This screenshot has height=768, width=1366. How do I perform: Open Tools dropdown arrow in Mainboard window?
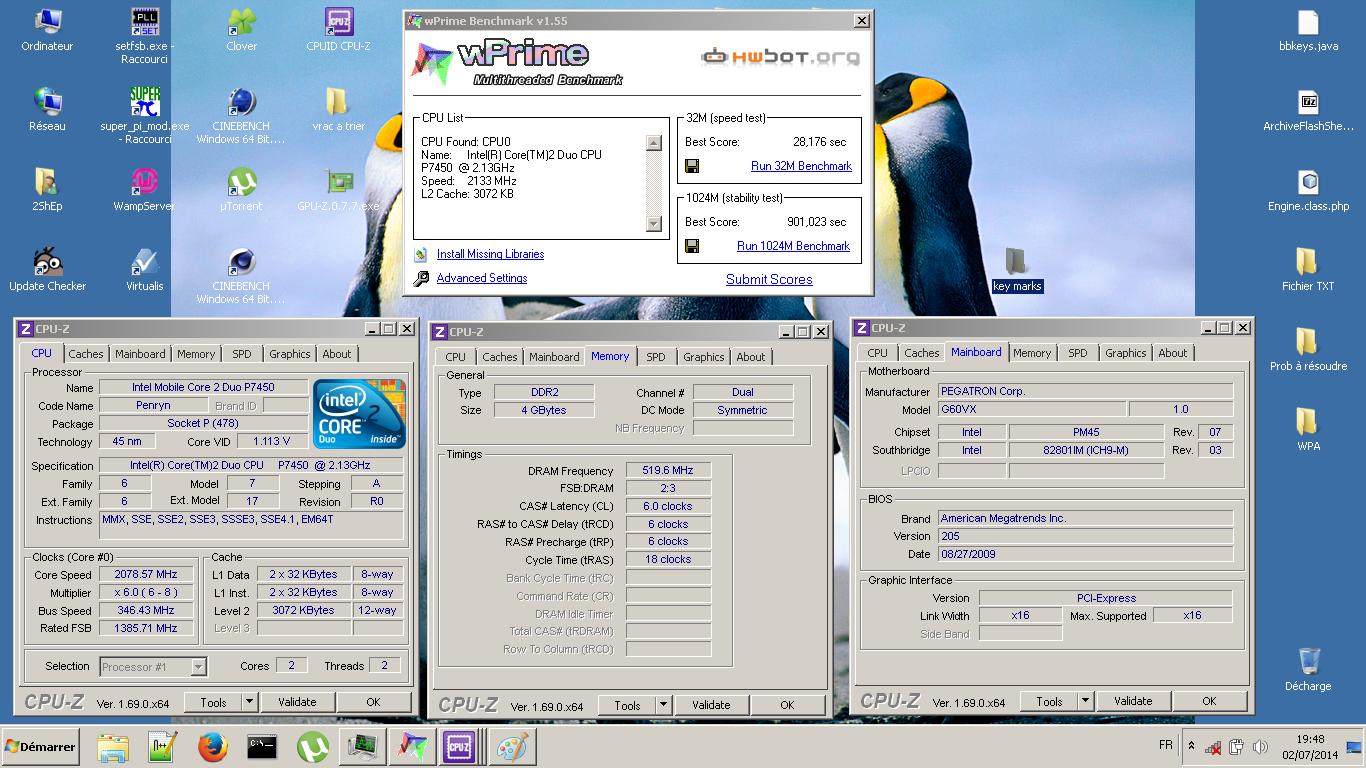click(1086, 701)
